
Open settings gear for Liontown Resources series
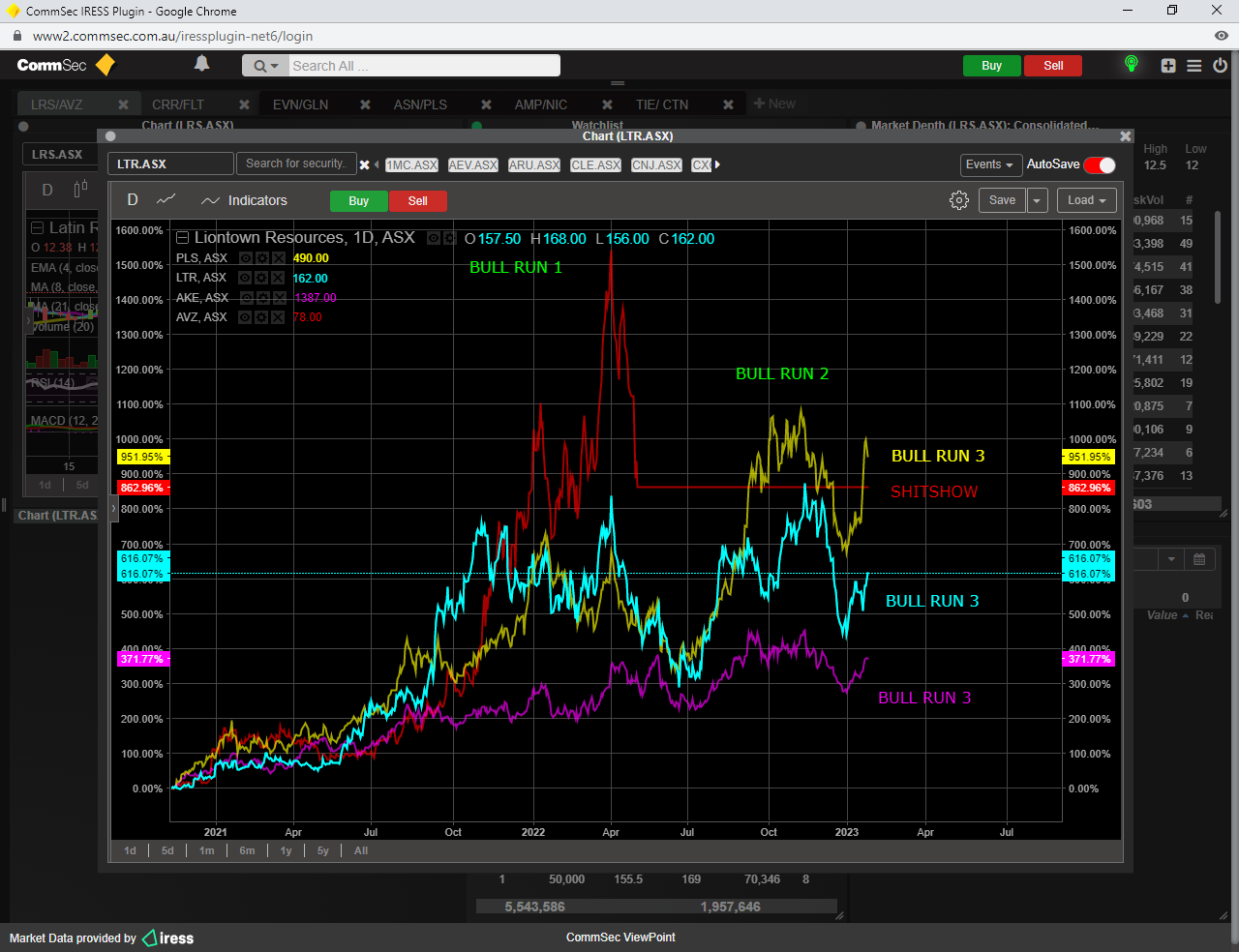click(449, 238)
